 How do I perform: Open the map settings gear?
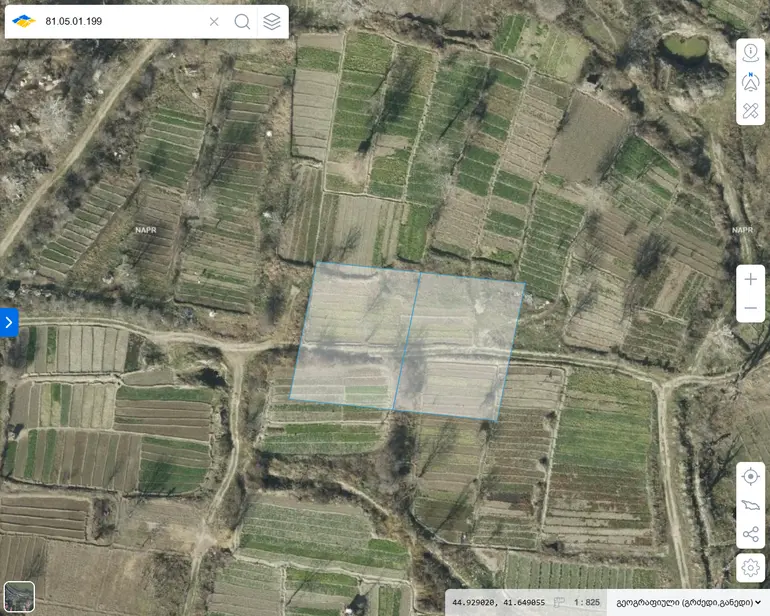(750, 568)
